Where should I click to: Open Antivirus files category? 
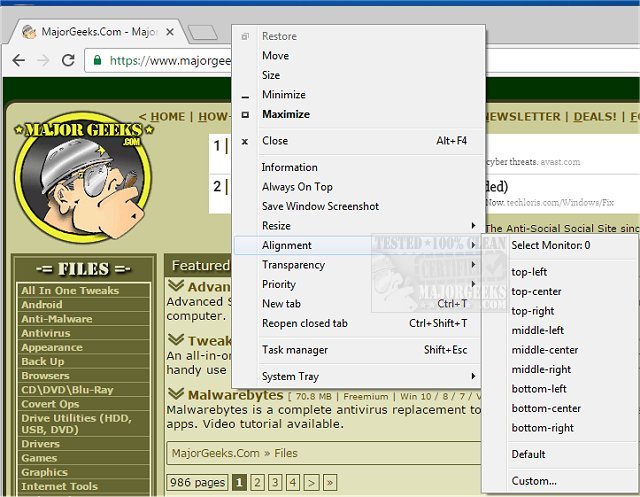coord(83,333)
